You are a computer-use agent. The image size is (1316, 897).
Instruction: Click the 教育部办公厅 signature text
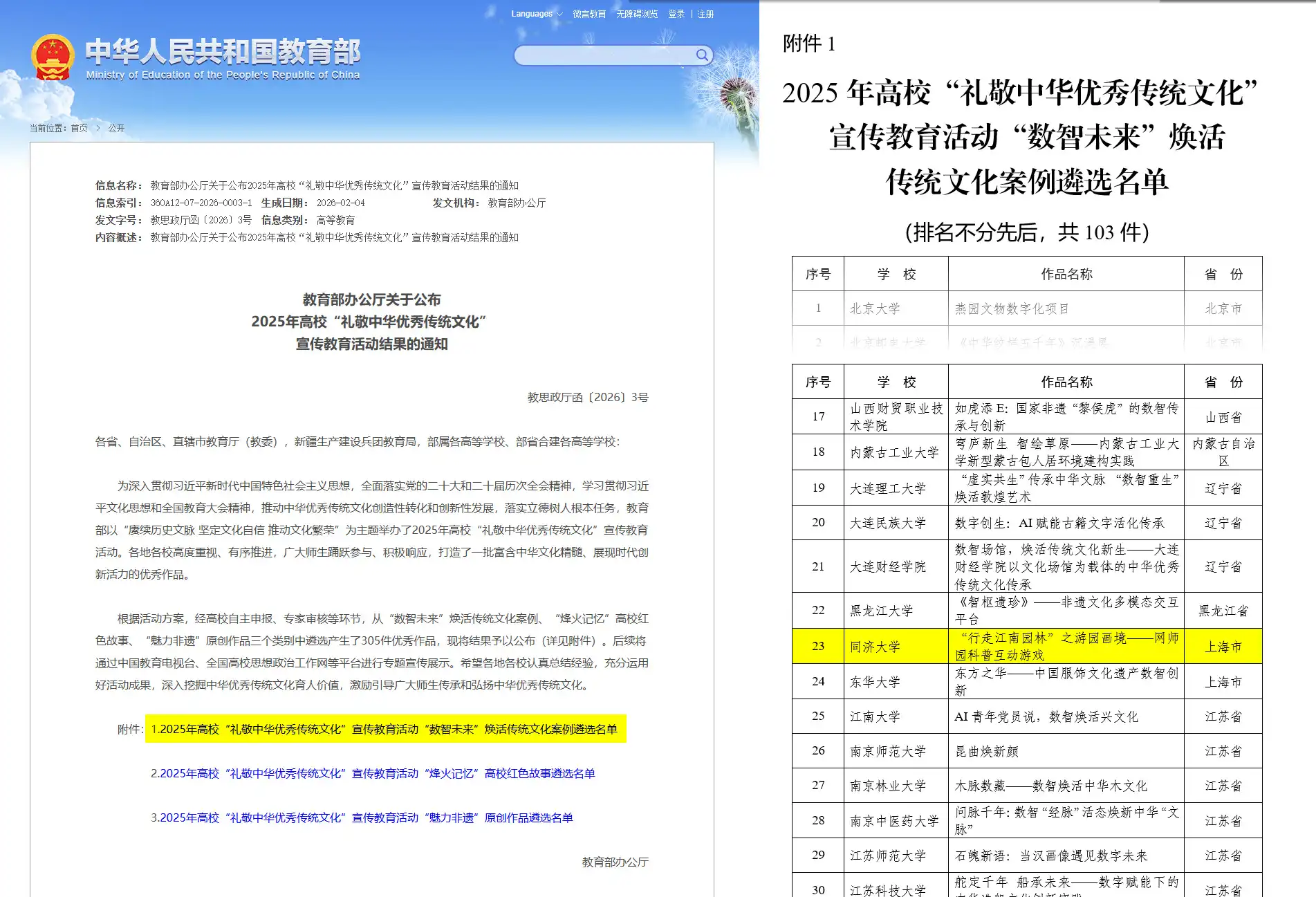[x=615, y=862]
